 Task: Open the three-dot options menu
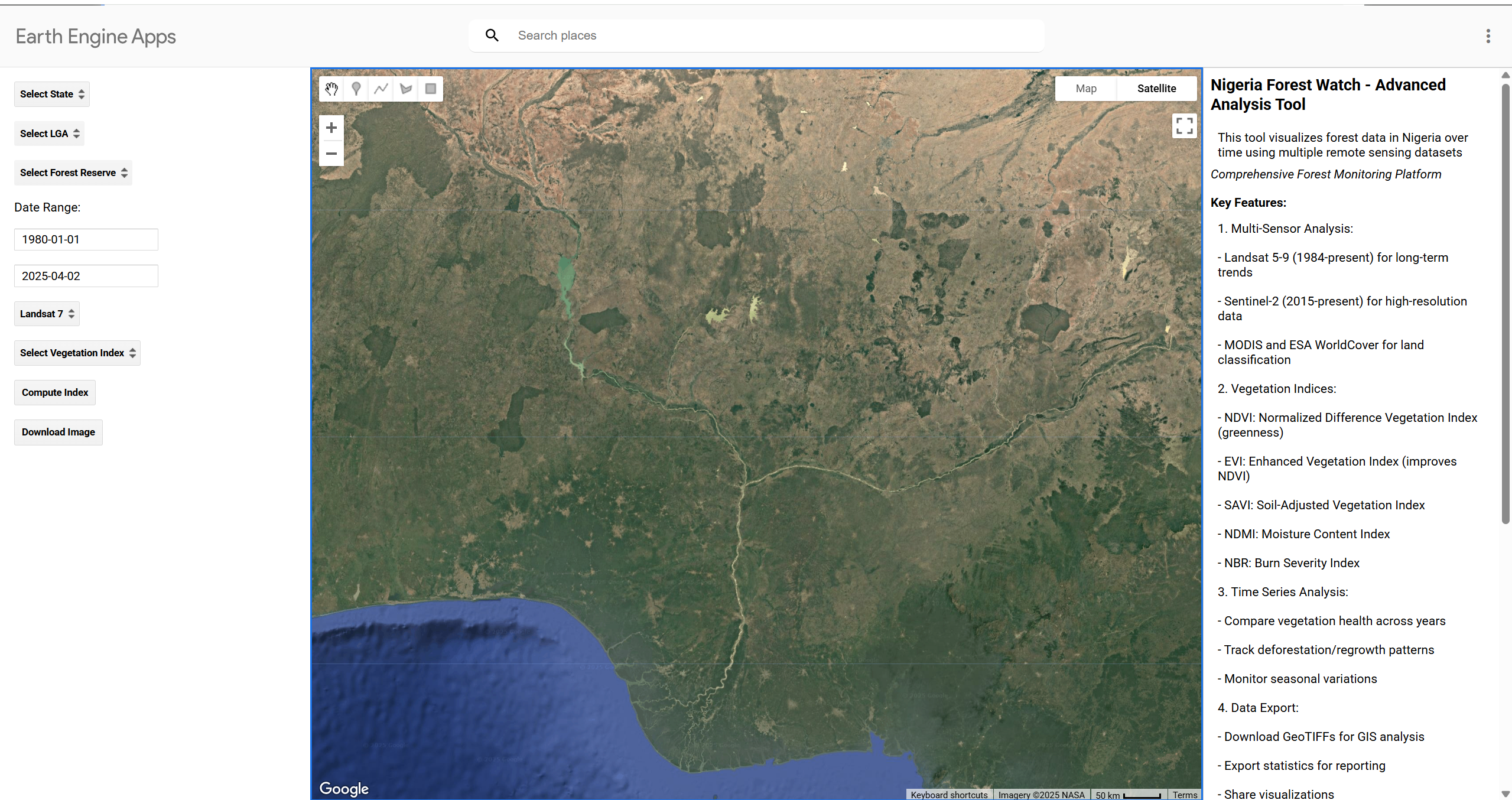click(x=1488, y=36)
